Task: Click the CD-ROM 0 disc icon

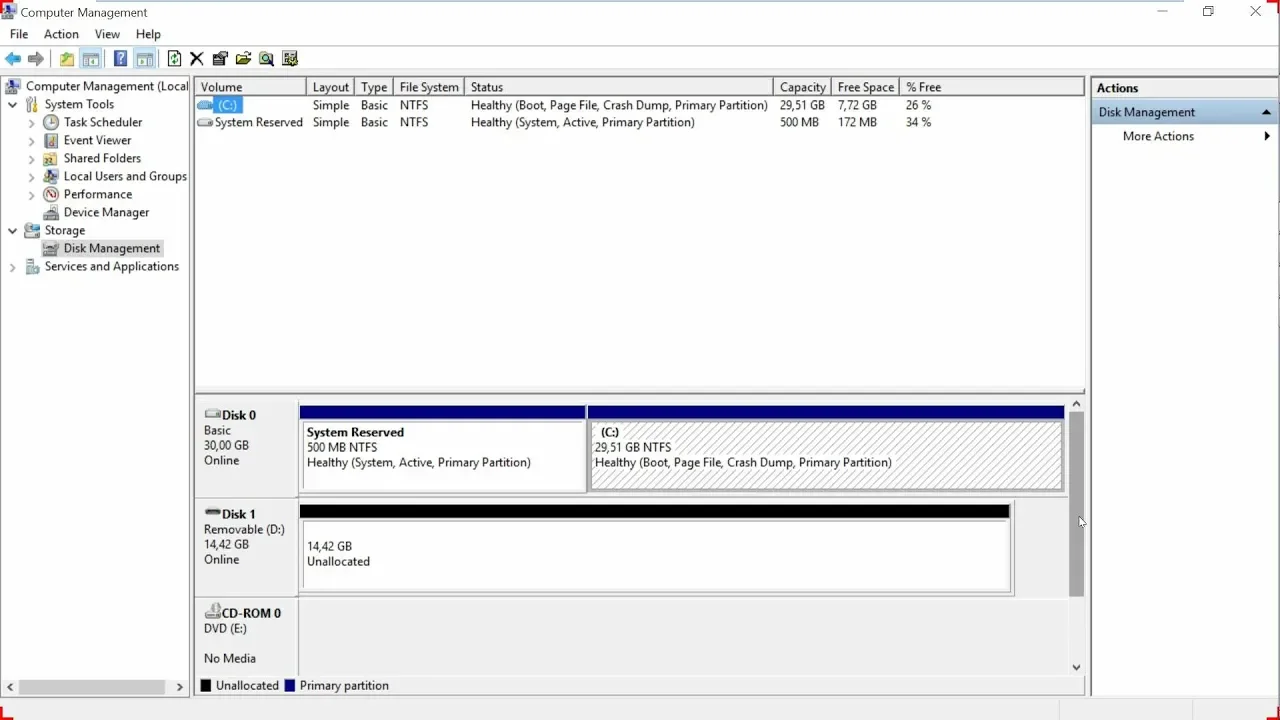Action: (212, 612)
